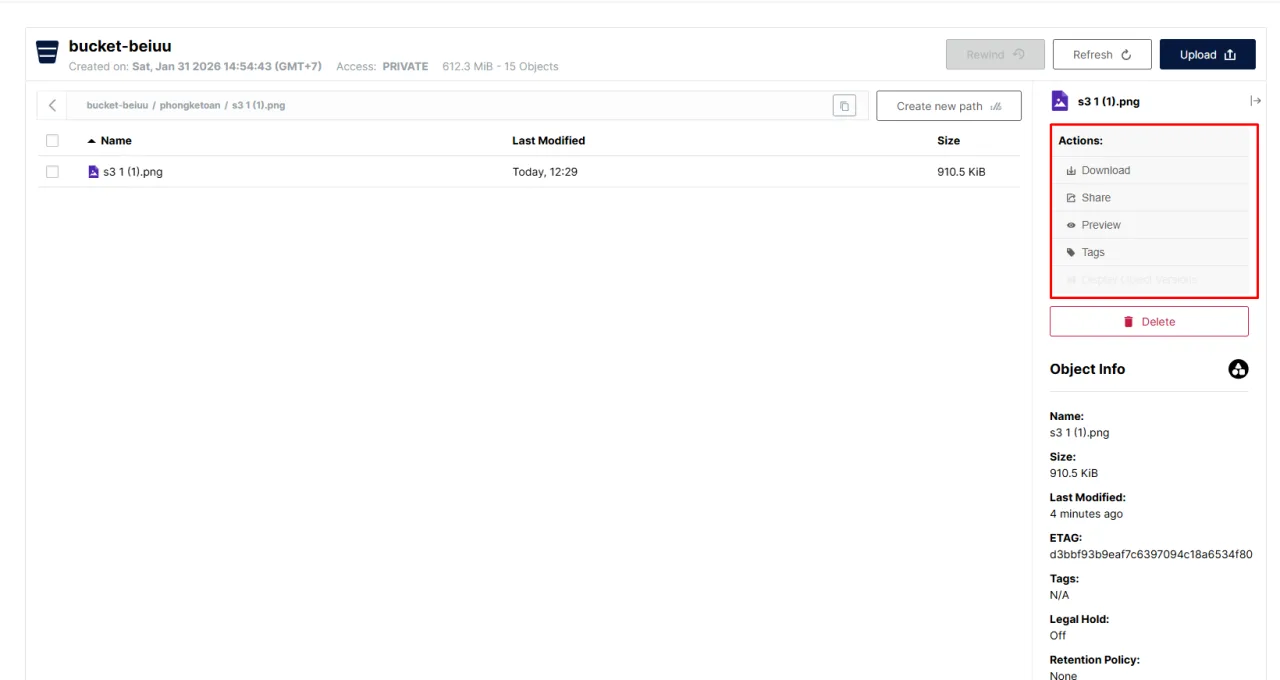This screenshot has height=680, width=1280.
Task: Click the Upload button
Action: point(1207,55)
